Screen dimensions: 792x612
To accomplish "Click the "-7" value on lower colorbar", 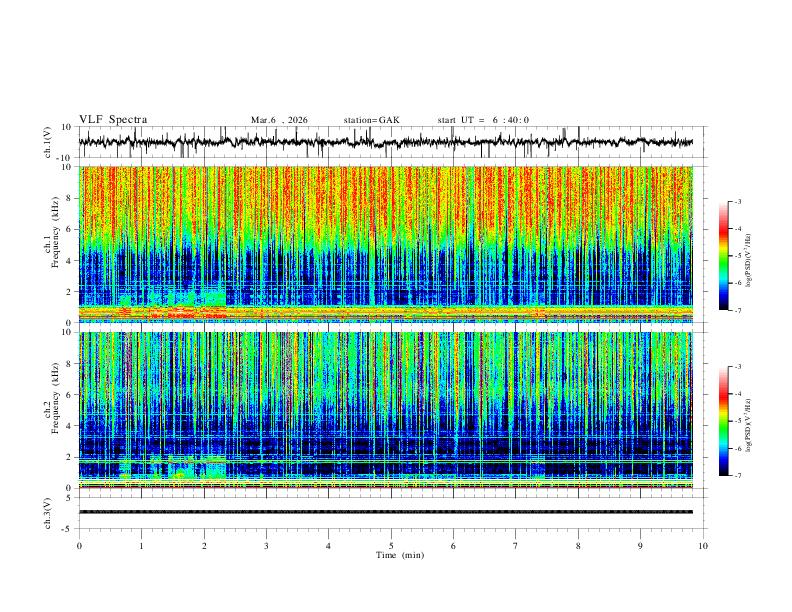I will click(737, 476).
